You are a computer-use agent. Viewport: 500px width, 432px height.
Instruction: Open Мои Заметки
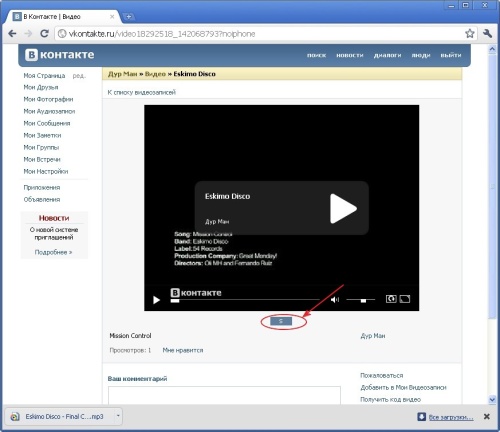pos(42,135)
